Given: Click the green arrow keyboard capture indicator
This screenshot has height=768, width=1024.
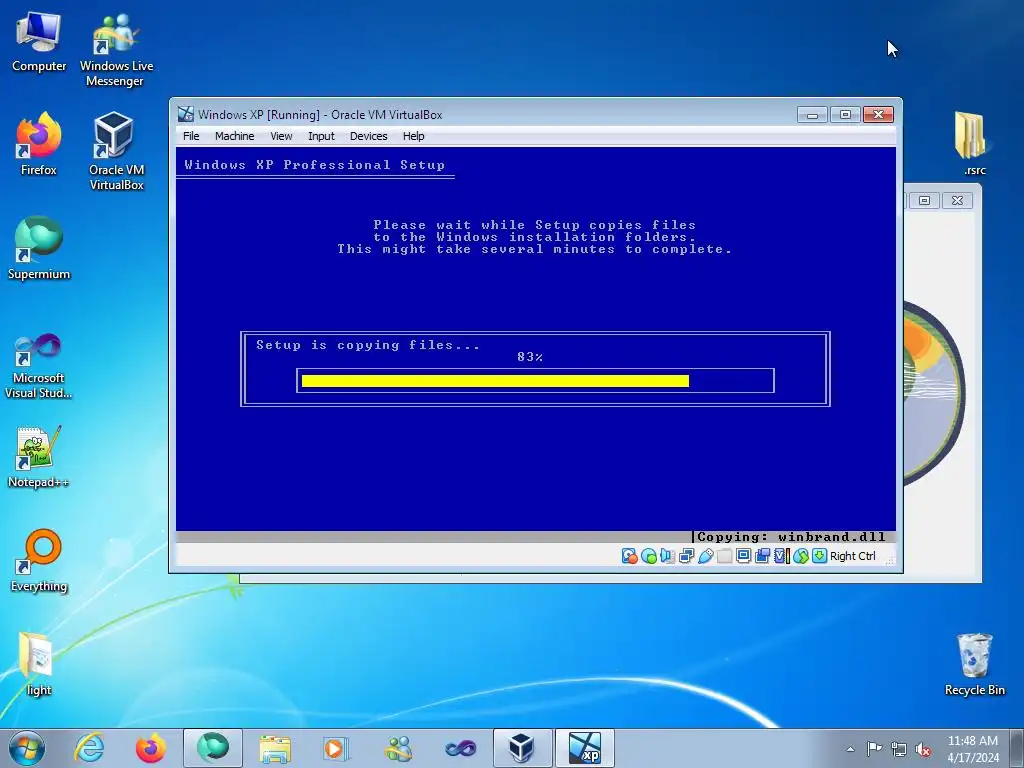Looking at the screenshot, I should point(819,556).
